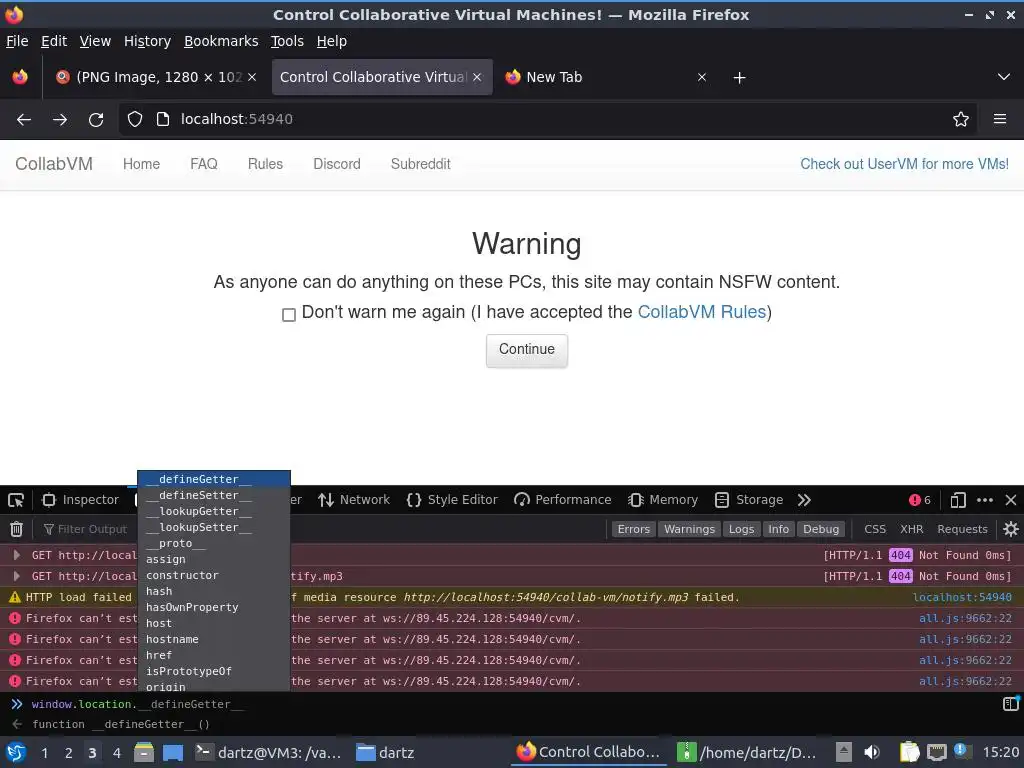Screen dimensions: 1024x768
Task: Check the Don't warn me again checkbox
Action: (x=289, y=315)
